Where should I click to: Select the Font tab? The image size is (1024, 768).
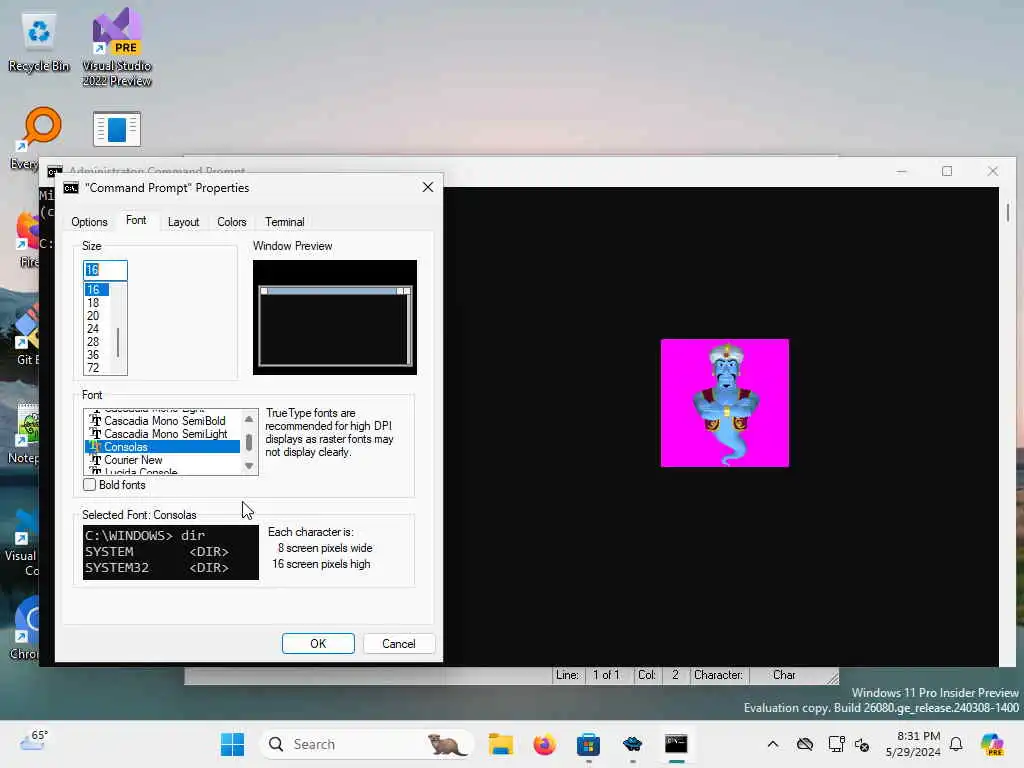click(136, 221)
